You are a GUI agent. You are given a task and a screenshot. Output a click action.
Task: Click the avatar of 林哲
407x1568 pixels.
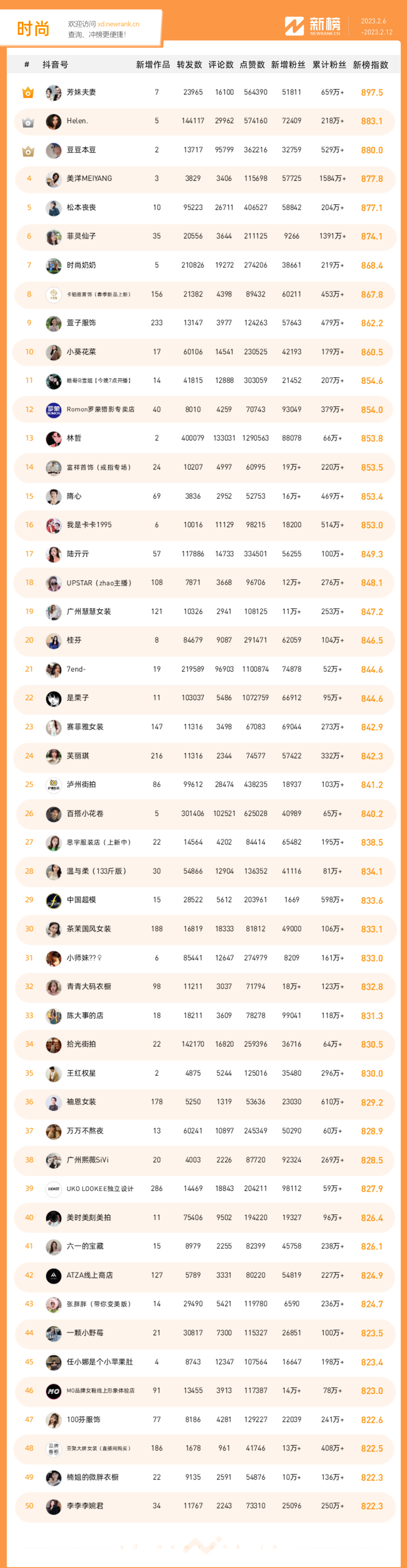pos(54,439)
